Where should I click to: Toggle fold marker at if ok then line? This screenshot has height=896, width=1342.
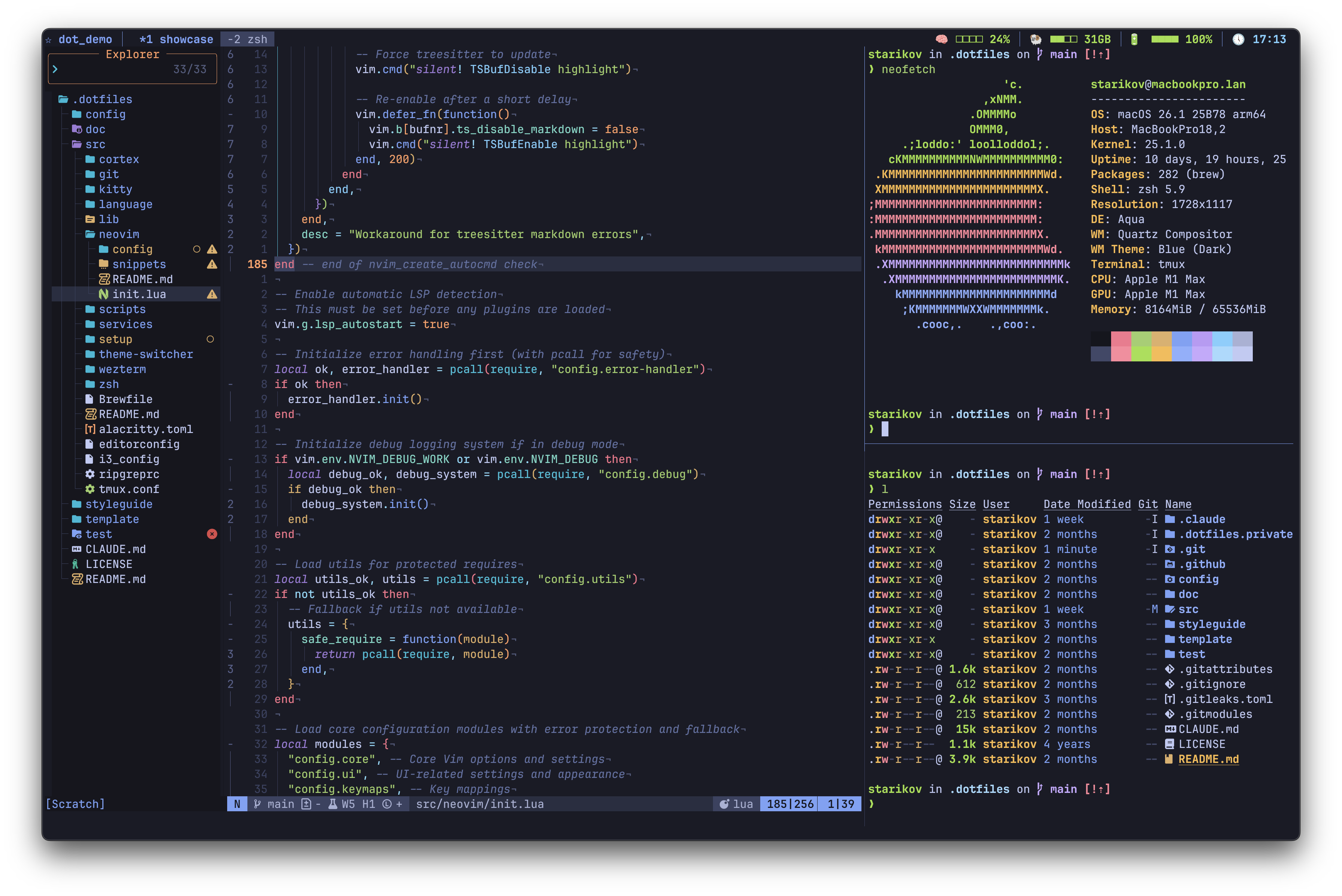click(230, 385)
